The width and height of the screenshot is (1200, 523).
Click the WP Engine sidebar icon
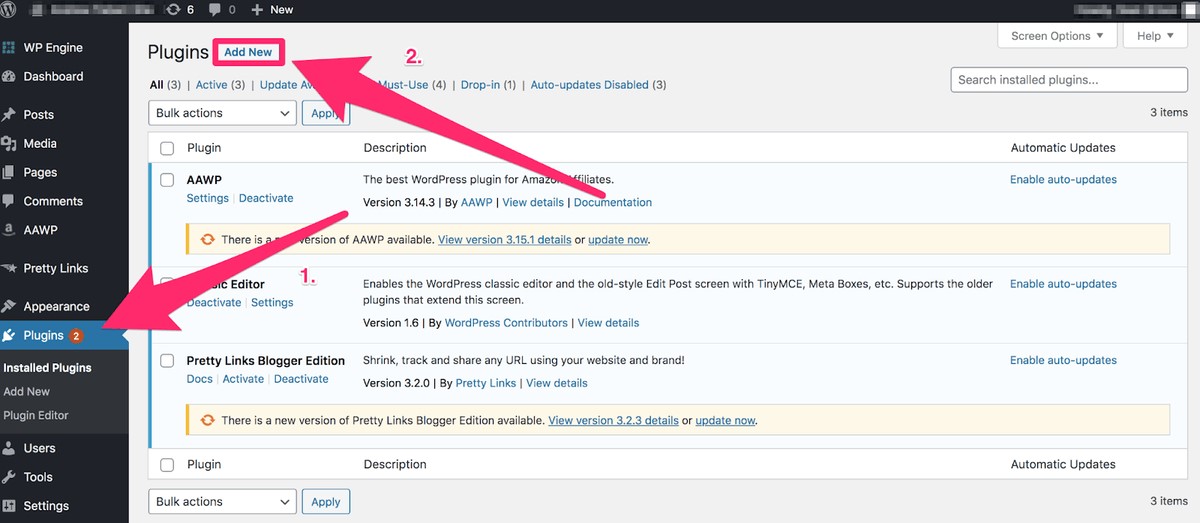[x=10, y=47]
